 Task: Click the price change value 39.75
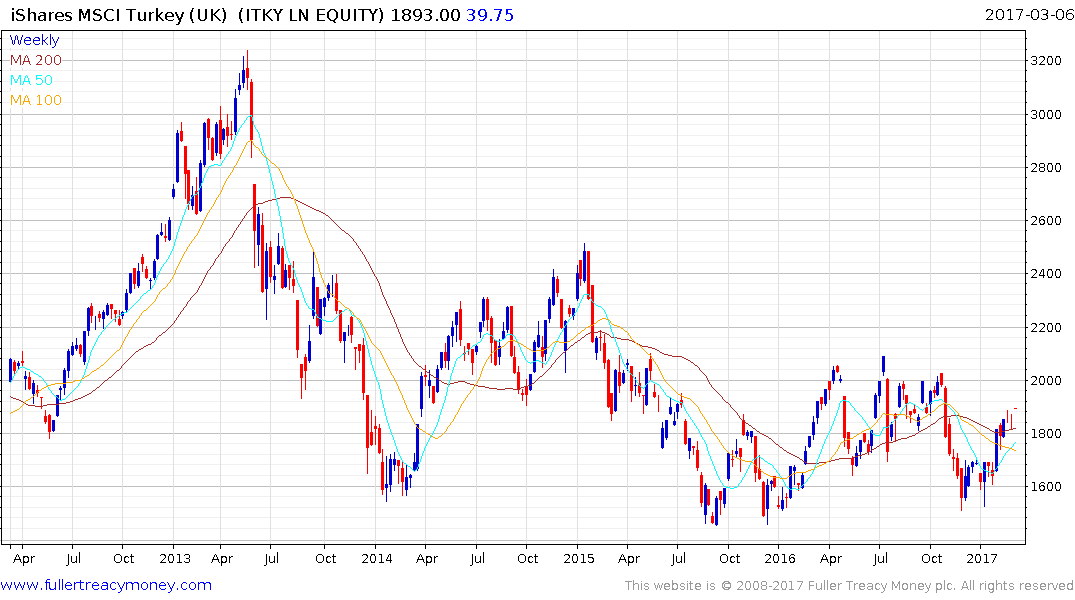click(x=490, y=15)
